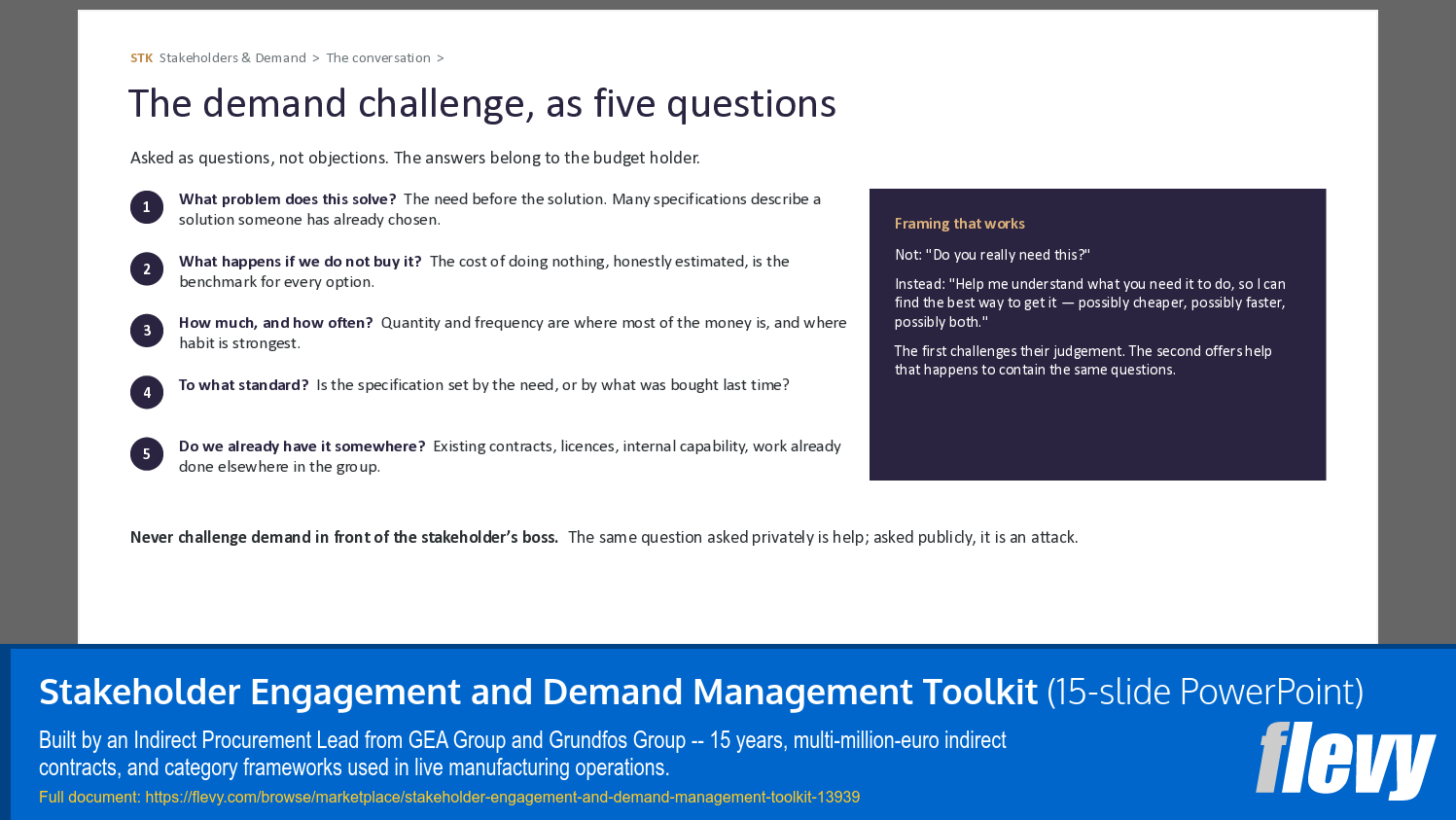This screenshot has width=1456, height=820.
Task: Click the sentence 'The first challenges their judgement'
Action: pos(1010,351)
